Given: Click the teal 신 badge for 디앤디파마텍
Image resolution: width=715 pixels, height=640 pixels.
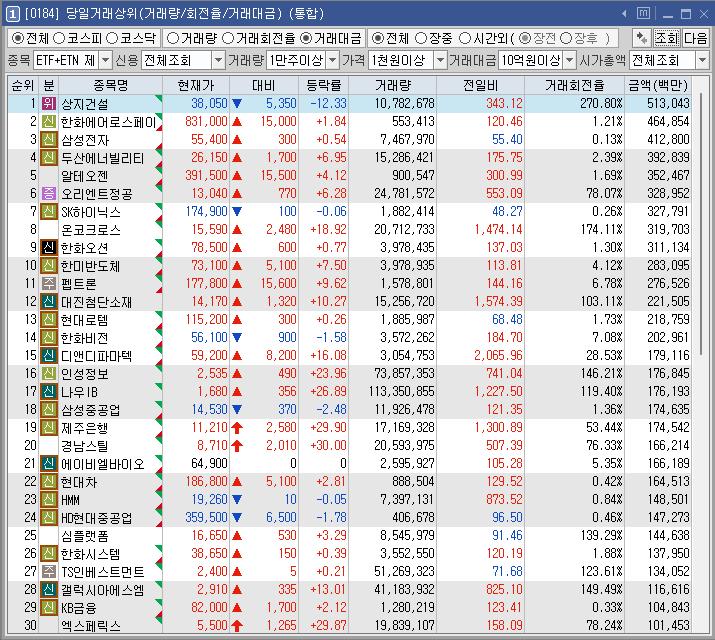Looking at the screenshot, I should tap(49, 356).
